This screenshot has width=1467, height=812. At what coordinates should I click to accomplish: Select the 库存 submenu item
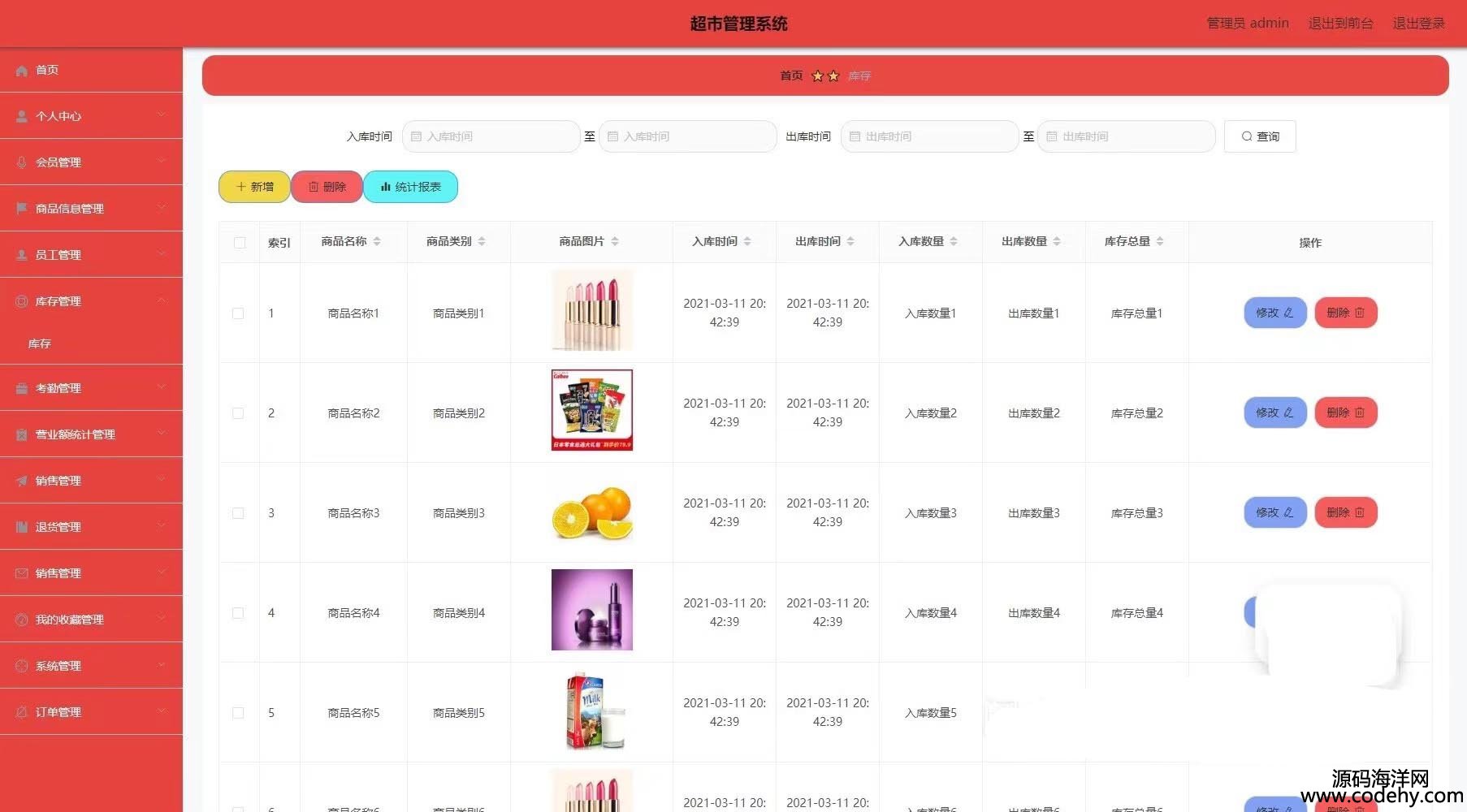91,343
